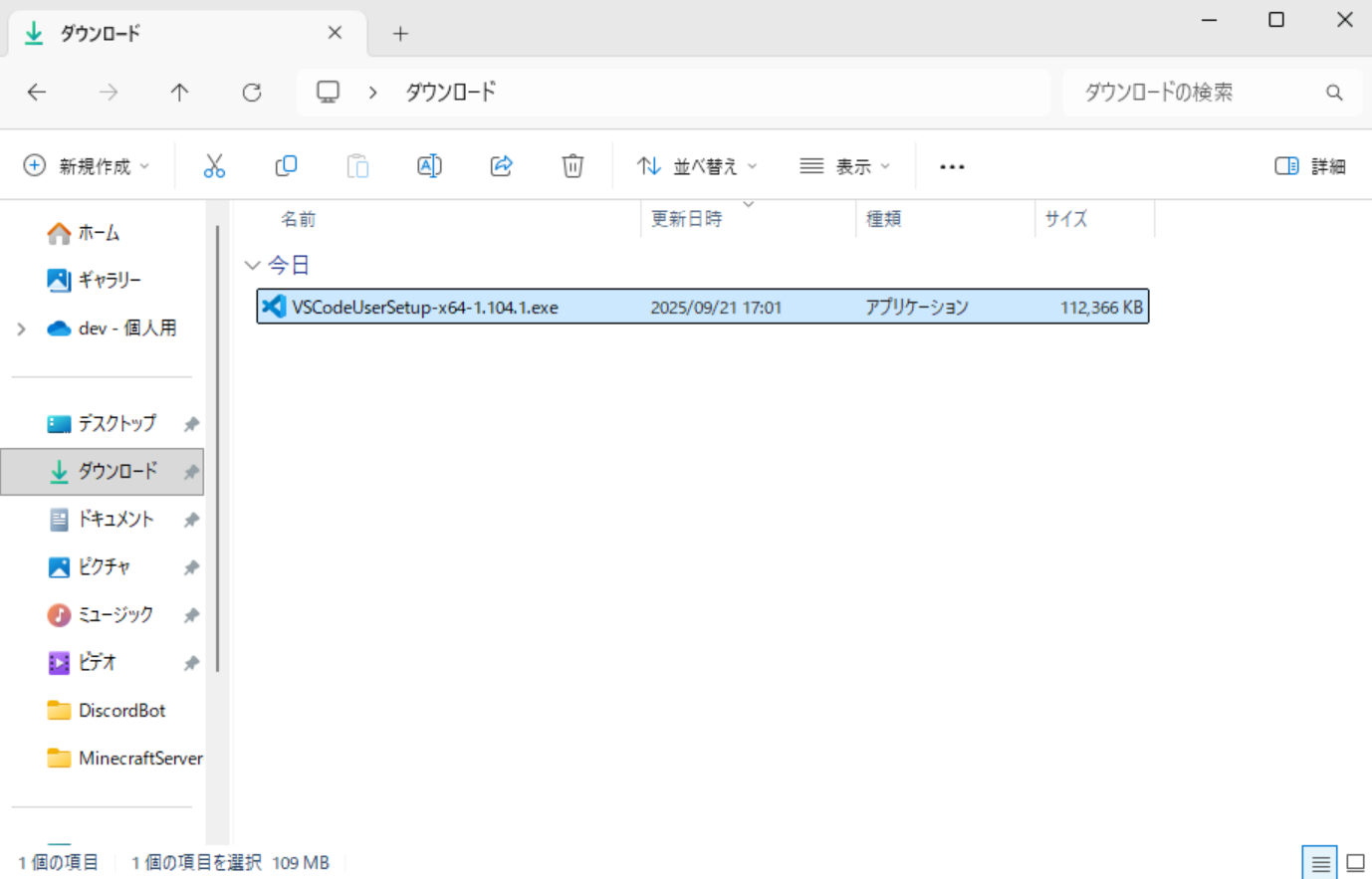Navigate back with the left arrow
The width and height of the screenshot is (1372, 879).
37,93
